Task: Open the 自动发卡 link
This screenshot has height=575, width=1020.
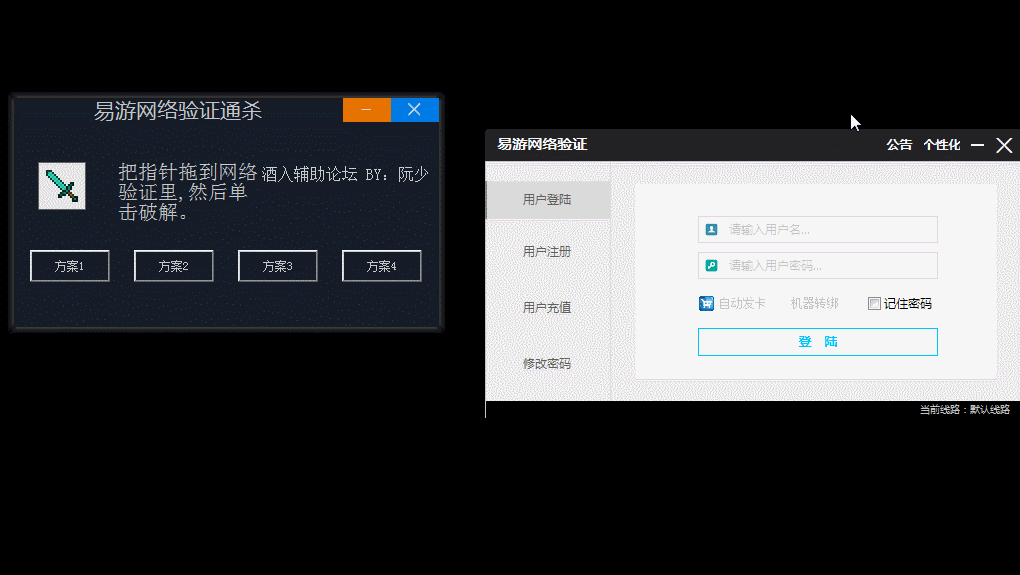Action: [742, 304]
